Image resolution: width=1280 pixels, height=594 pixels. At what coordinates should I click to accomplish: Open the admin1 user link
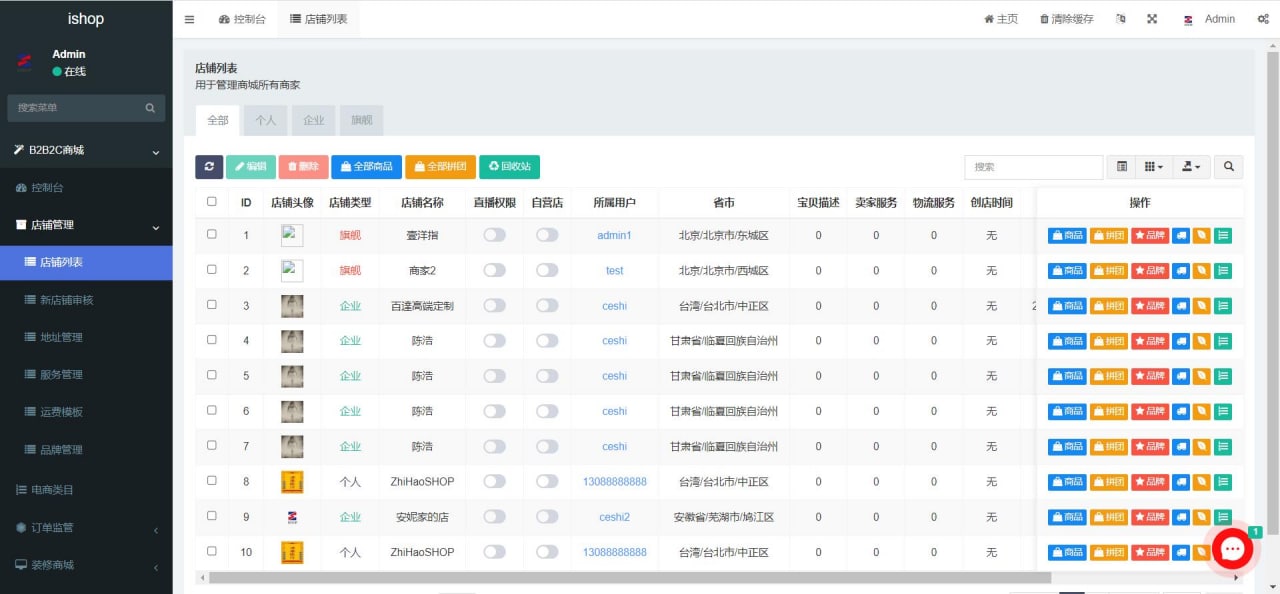point(614,235)
